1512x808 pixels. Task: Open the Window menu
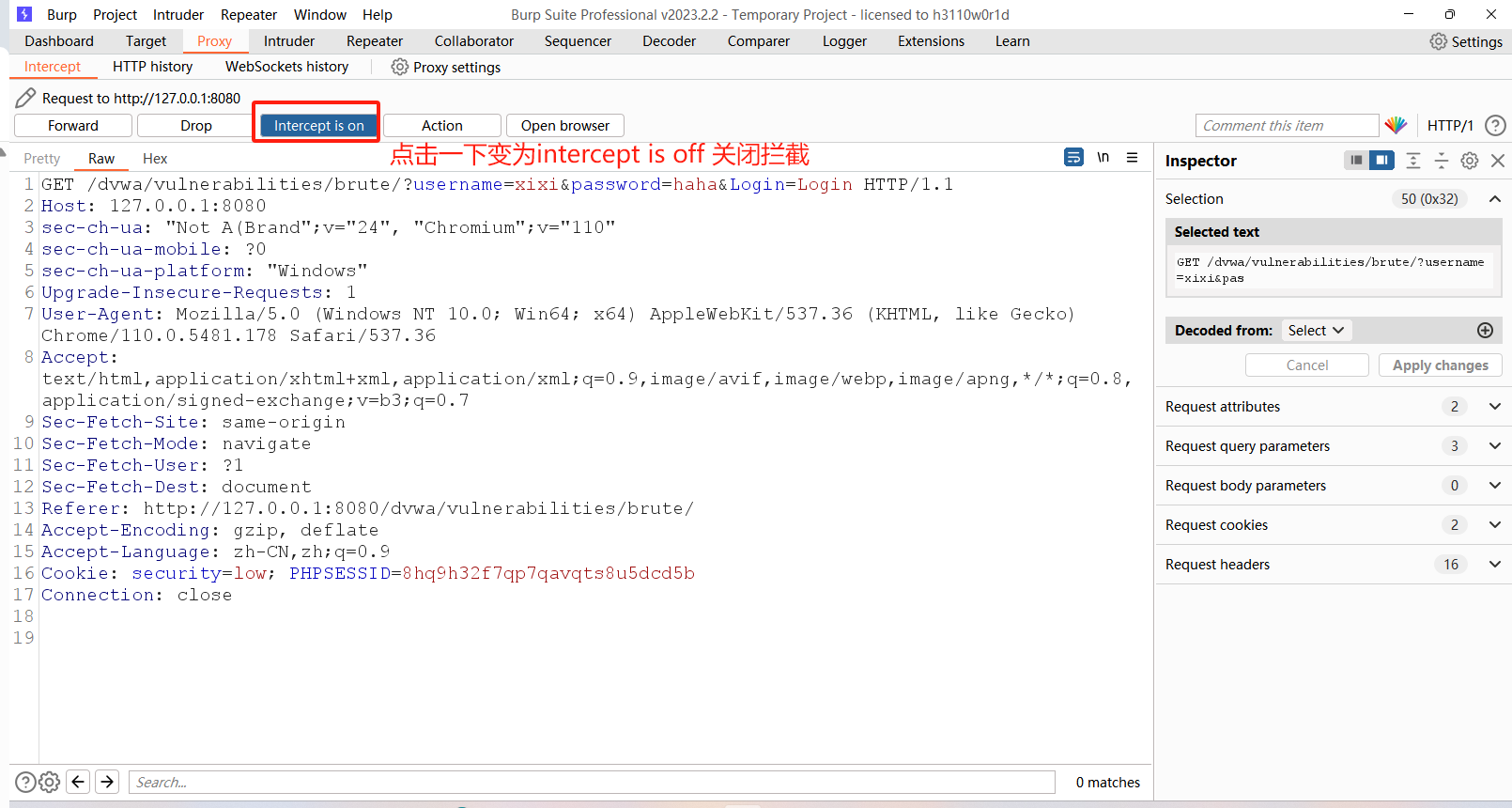320,14
